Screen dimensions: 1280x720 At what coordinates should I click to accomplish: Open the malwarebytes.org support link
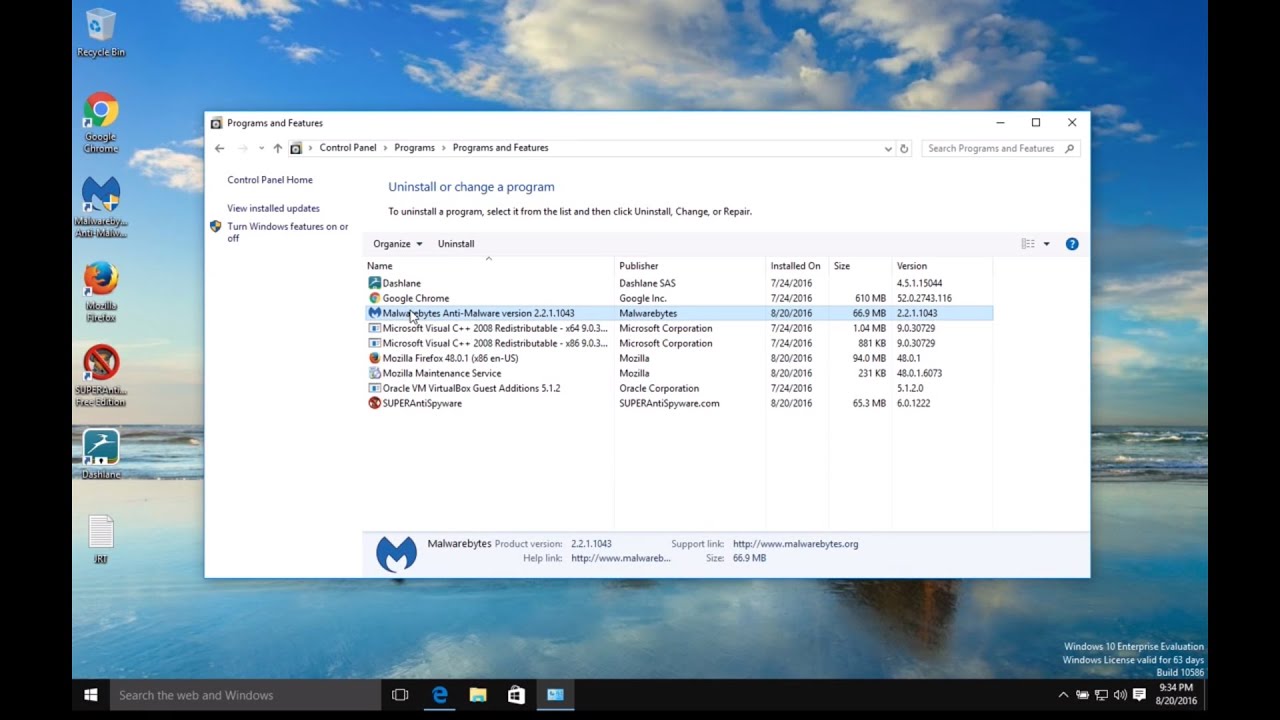(x=795, y=544)
